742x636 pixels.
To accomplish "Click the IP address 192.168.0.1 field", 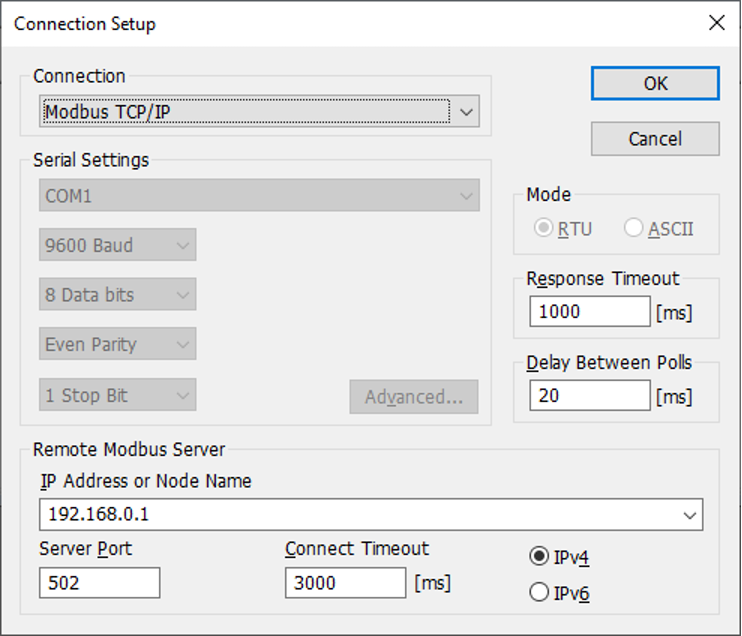I will [x=371, y=514].
